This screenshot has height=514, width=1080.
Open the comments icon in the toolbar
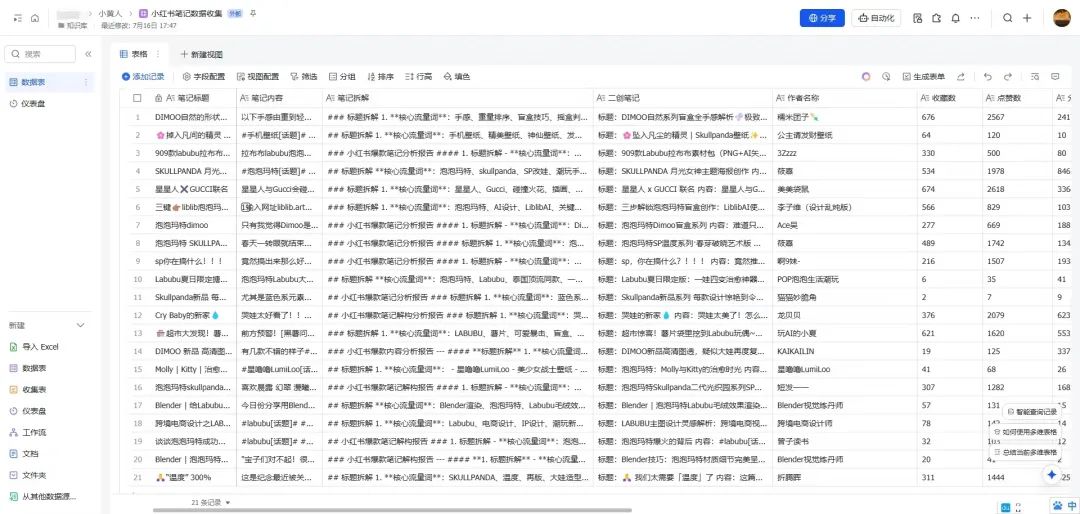click(1055, 76)
